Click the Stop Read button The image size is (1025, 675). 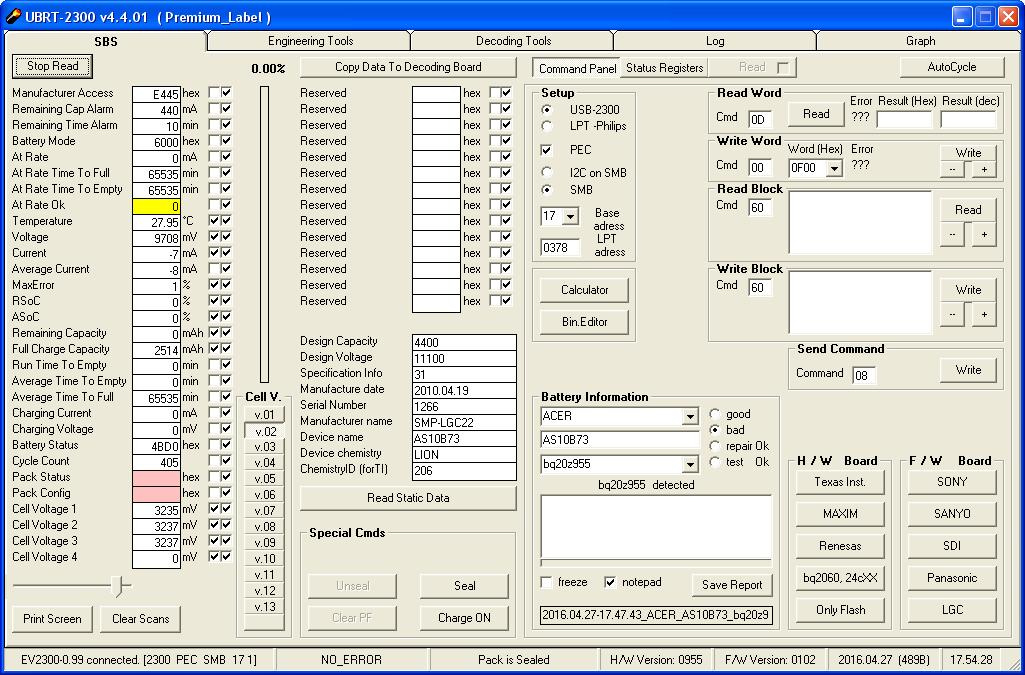(x=52, y=66)
